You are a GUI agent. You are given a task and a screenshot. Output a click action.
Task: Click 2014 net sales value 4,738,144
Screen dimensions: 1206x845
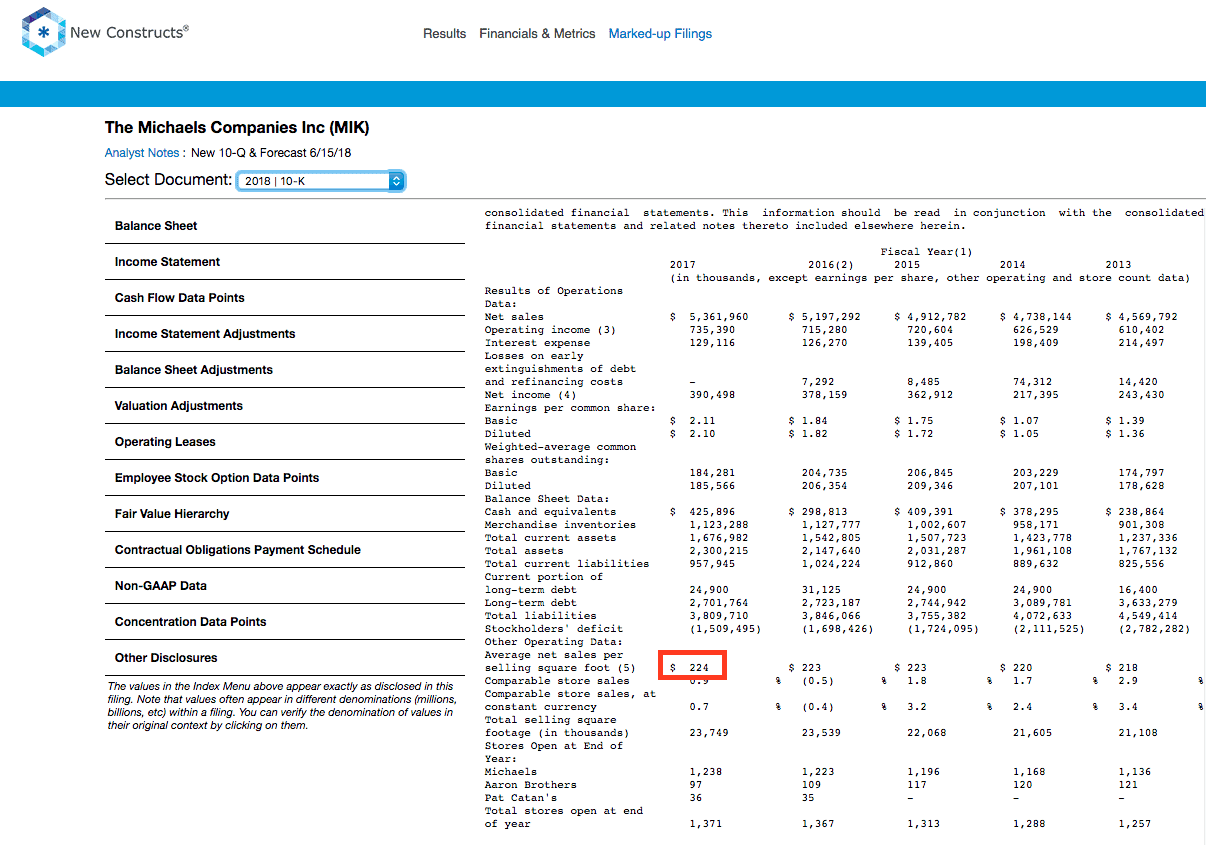[1042, 317]
